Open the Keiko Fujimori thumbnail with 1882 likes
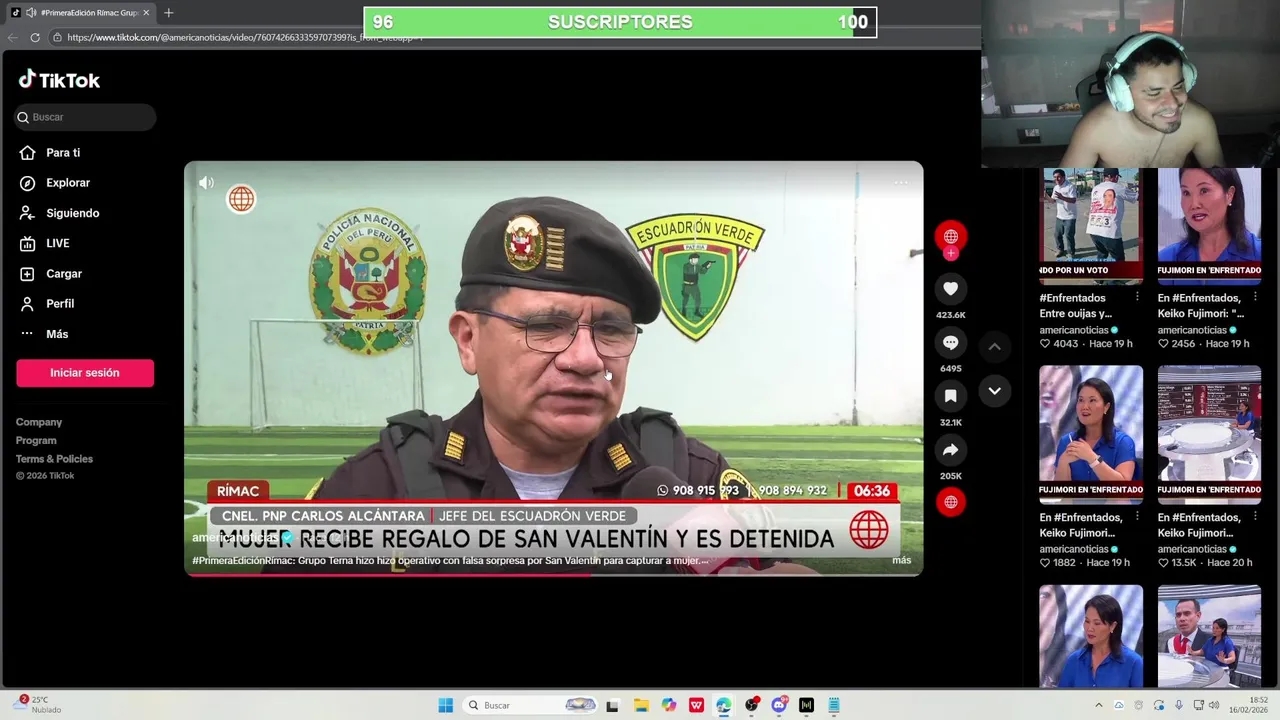The height and width of the screenshot is (720, 1280). [x=1091, y=434]
